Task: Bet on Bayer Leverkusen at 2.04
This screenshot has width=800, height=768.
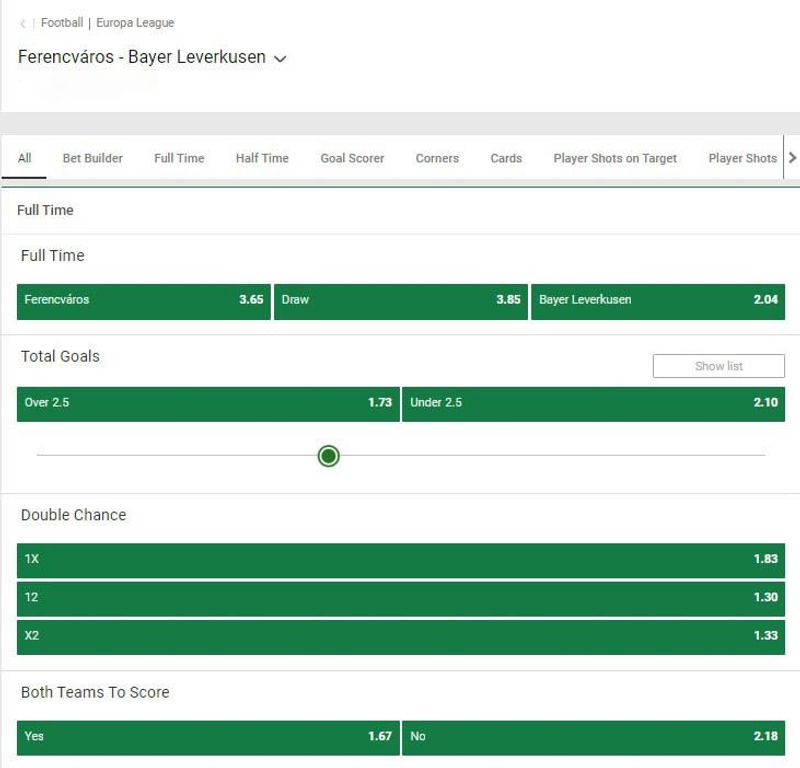Action: click(658, 302)
